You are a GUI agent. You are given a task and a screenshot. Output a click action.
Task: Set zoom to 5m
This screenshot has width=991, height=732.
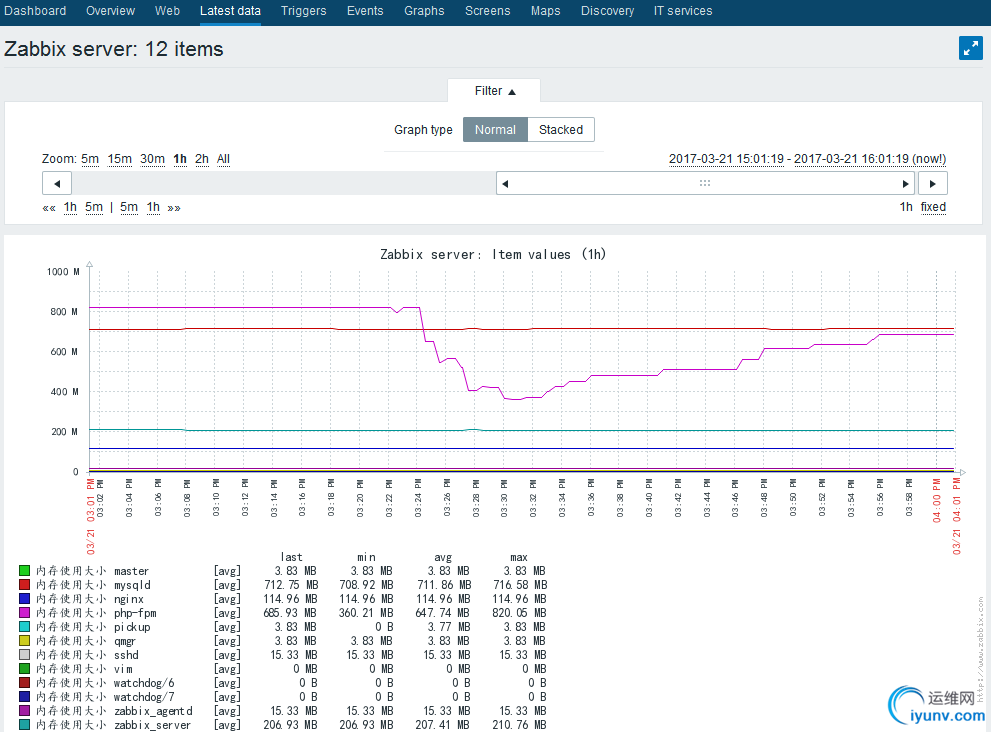click(90, 159)
